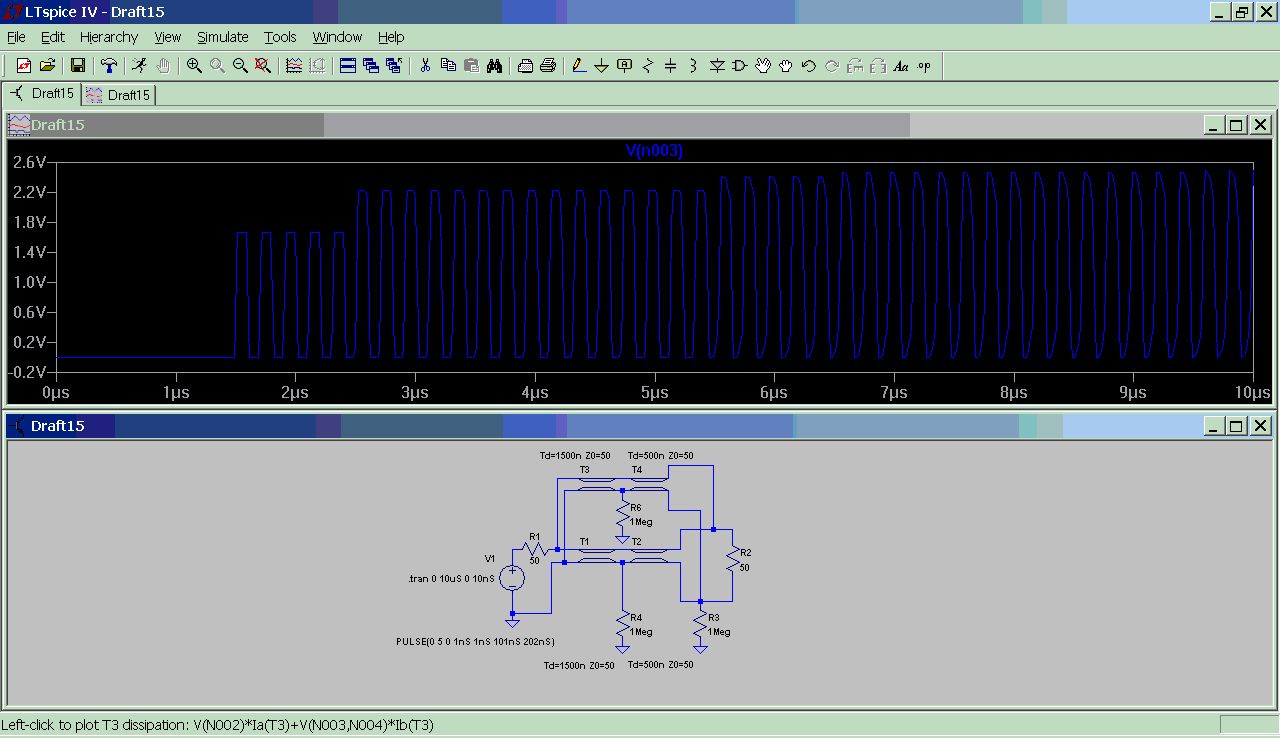Image resolution: width=1280 pixels, height=738 pixels.
Task: Save the schematic with floppy icon
Action: coord(77,66)
